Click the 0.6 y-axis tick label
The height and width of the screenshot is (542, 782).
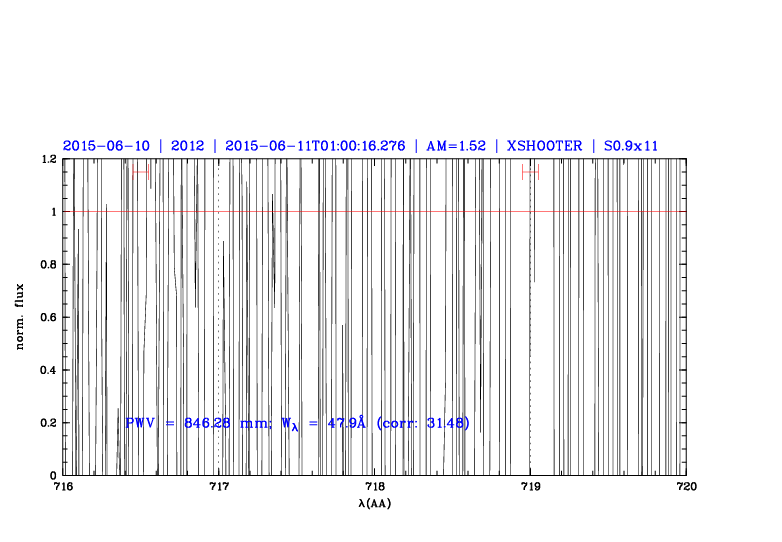47,318
